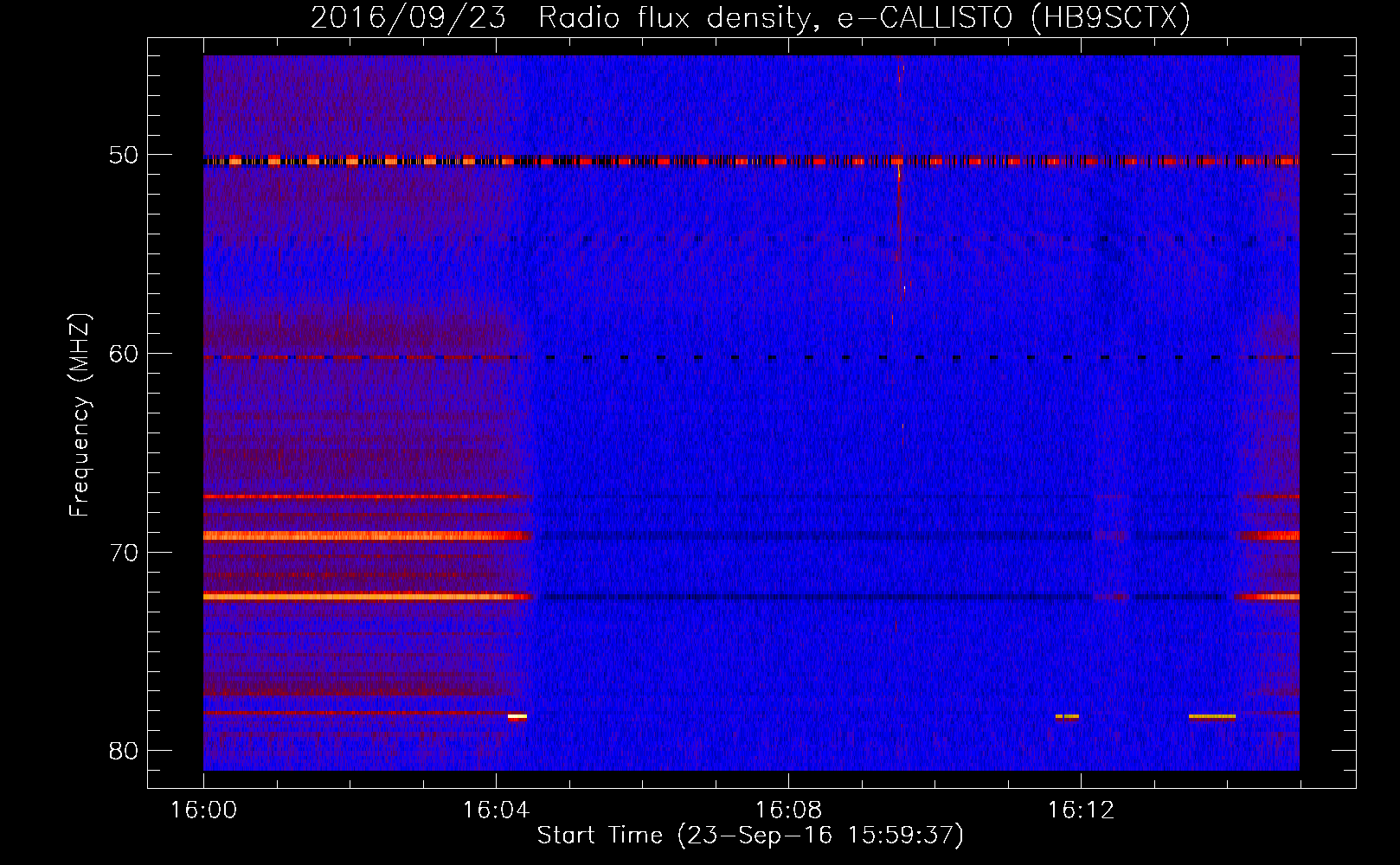The image size is (1400, 865).
Task: Select the 70 frequency tick label
Action: pos(125,552)
